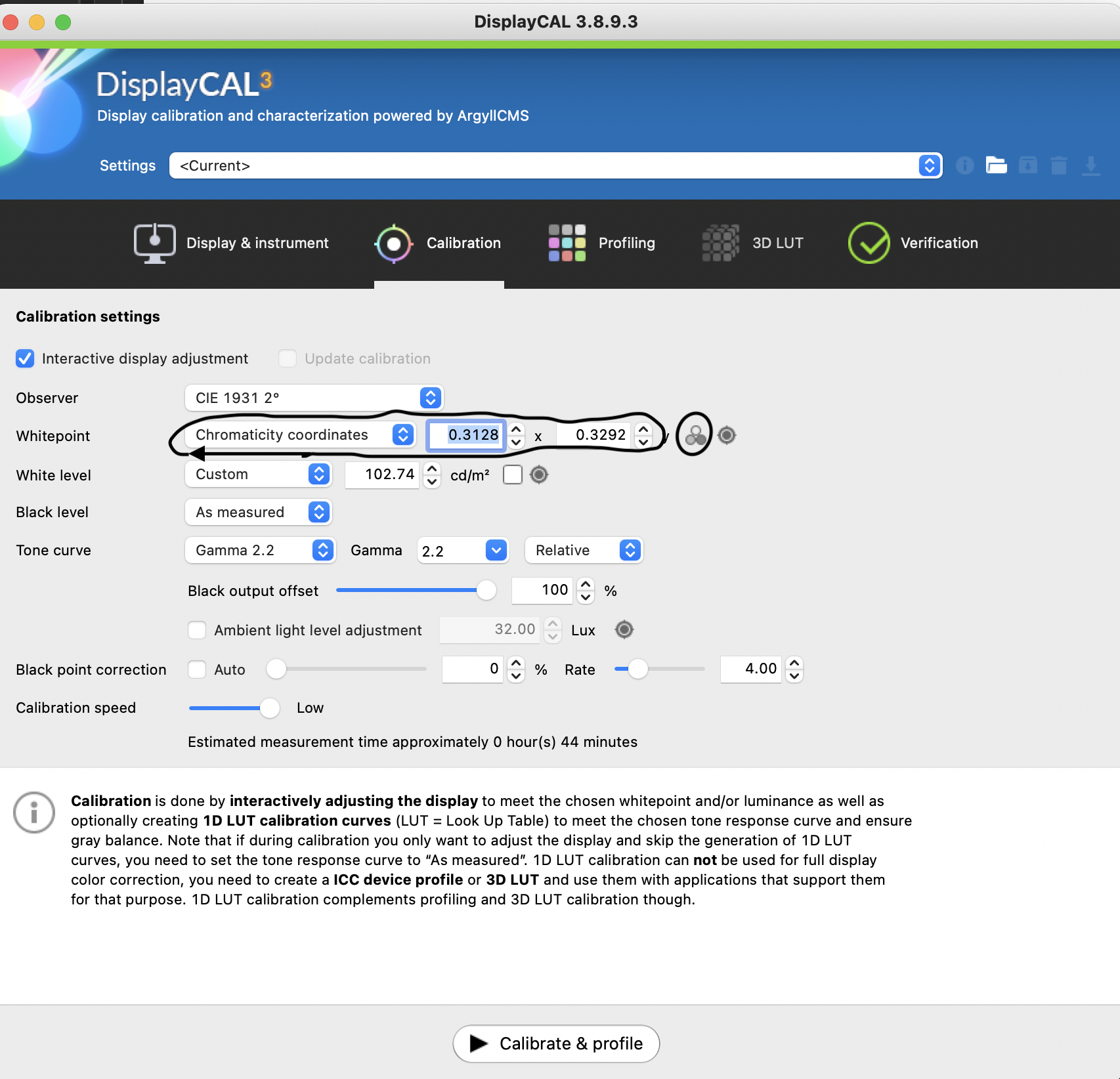Click the yellow window minimize button
This screenshot has height=1079, width=1120.
click(x=37, y=22)
